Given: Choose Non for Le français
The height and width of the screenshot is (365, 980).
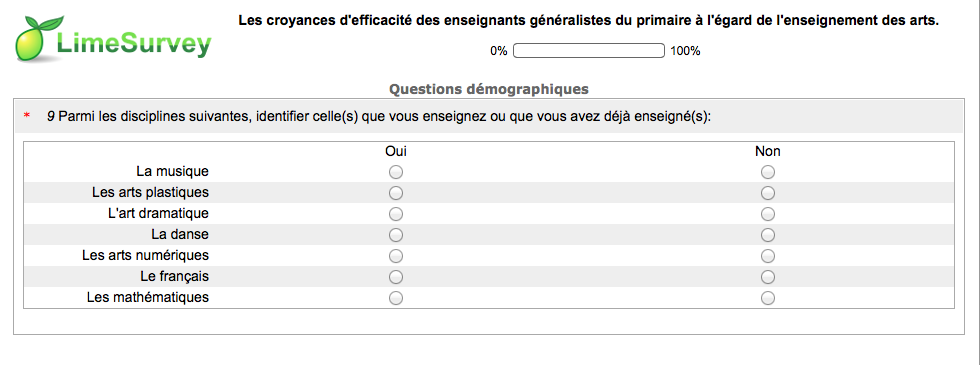Looking at the screenshot, I should (x=768, y=277).
